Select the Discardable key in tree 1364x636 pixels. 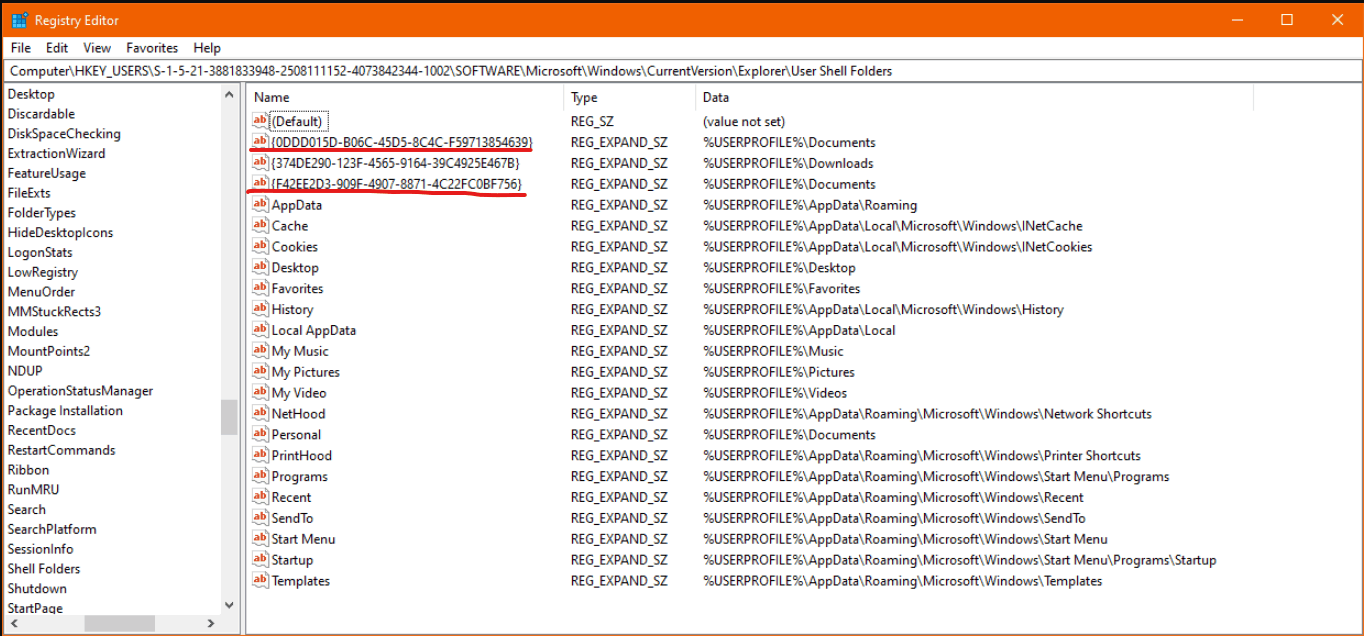click(41, 114)
